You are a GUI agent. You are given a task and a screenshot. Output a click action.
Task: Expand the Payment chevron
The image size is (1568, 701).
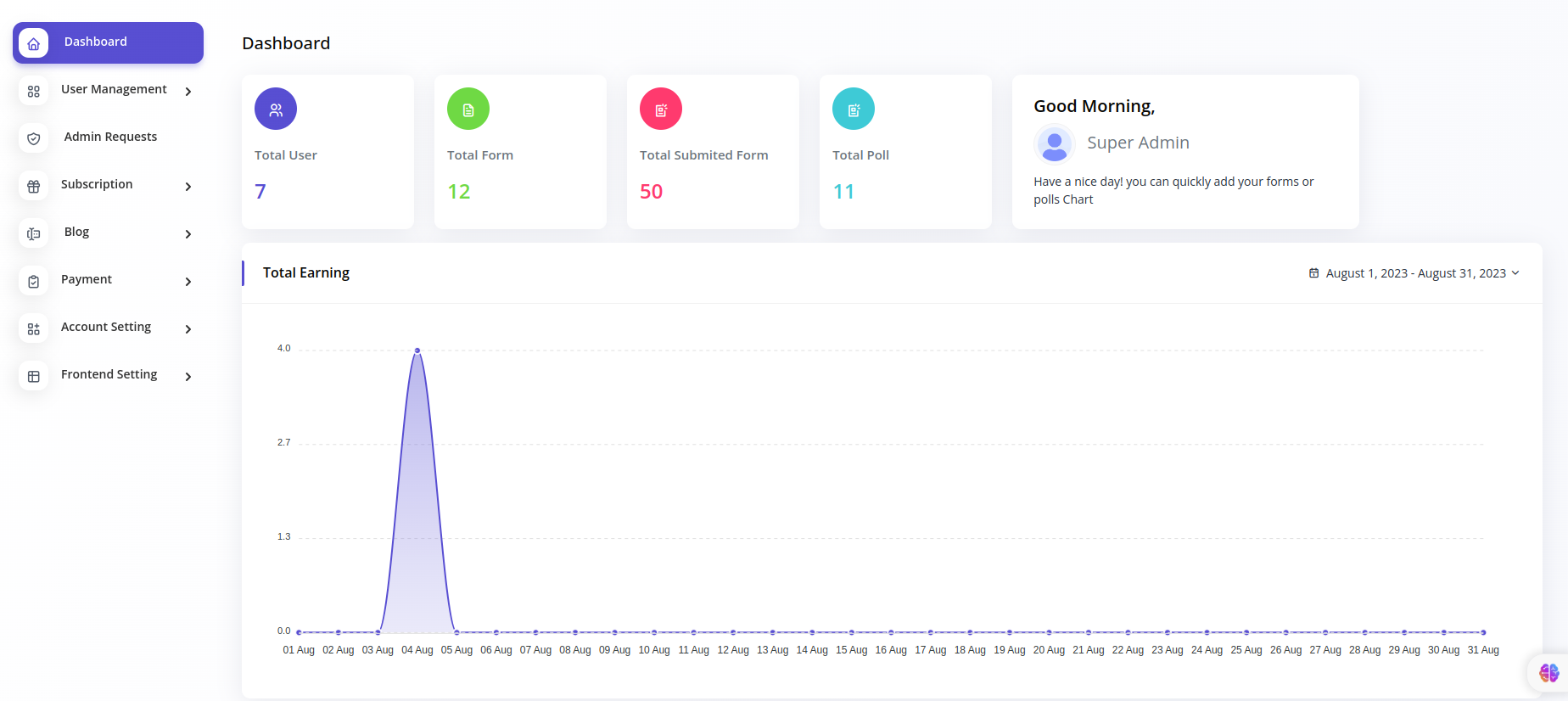point(188,281)
